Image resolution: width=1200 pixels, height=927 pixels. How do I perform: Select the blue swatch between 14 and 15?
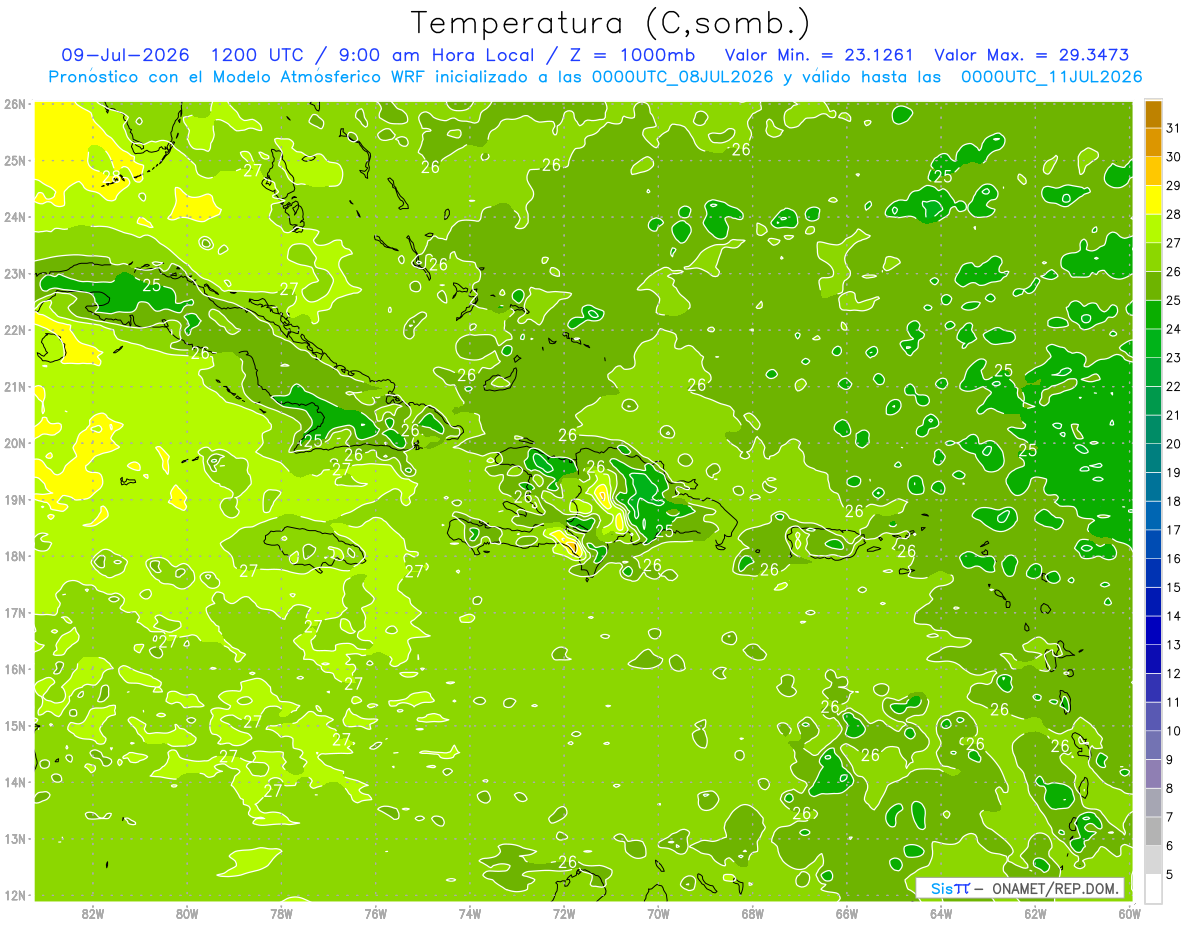point(1153,602)
